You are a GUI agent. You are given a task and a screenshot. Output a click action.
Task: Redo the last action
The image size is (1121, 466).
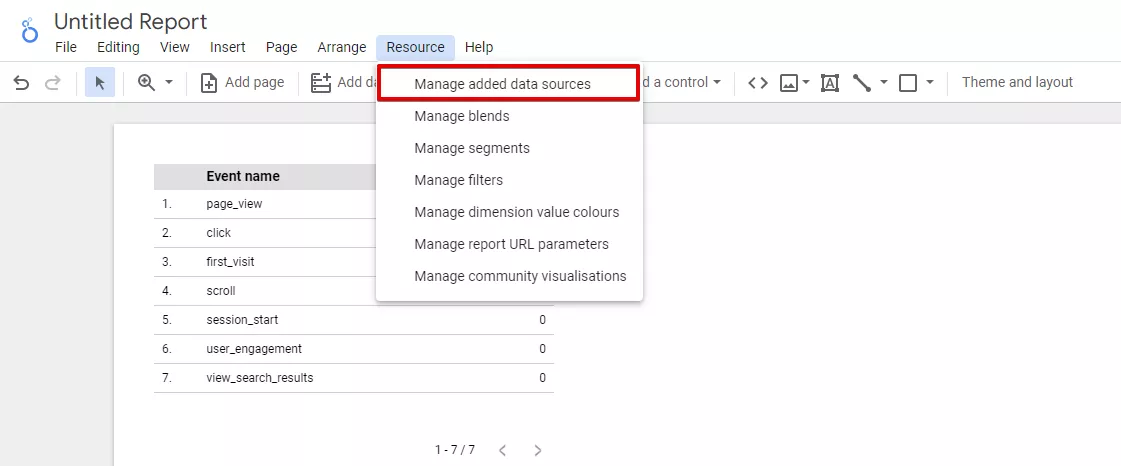(52, 83)
